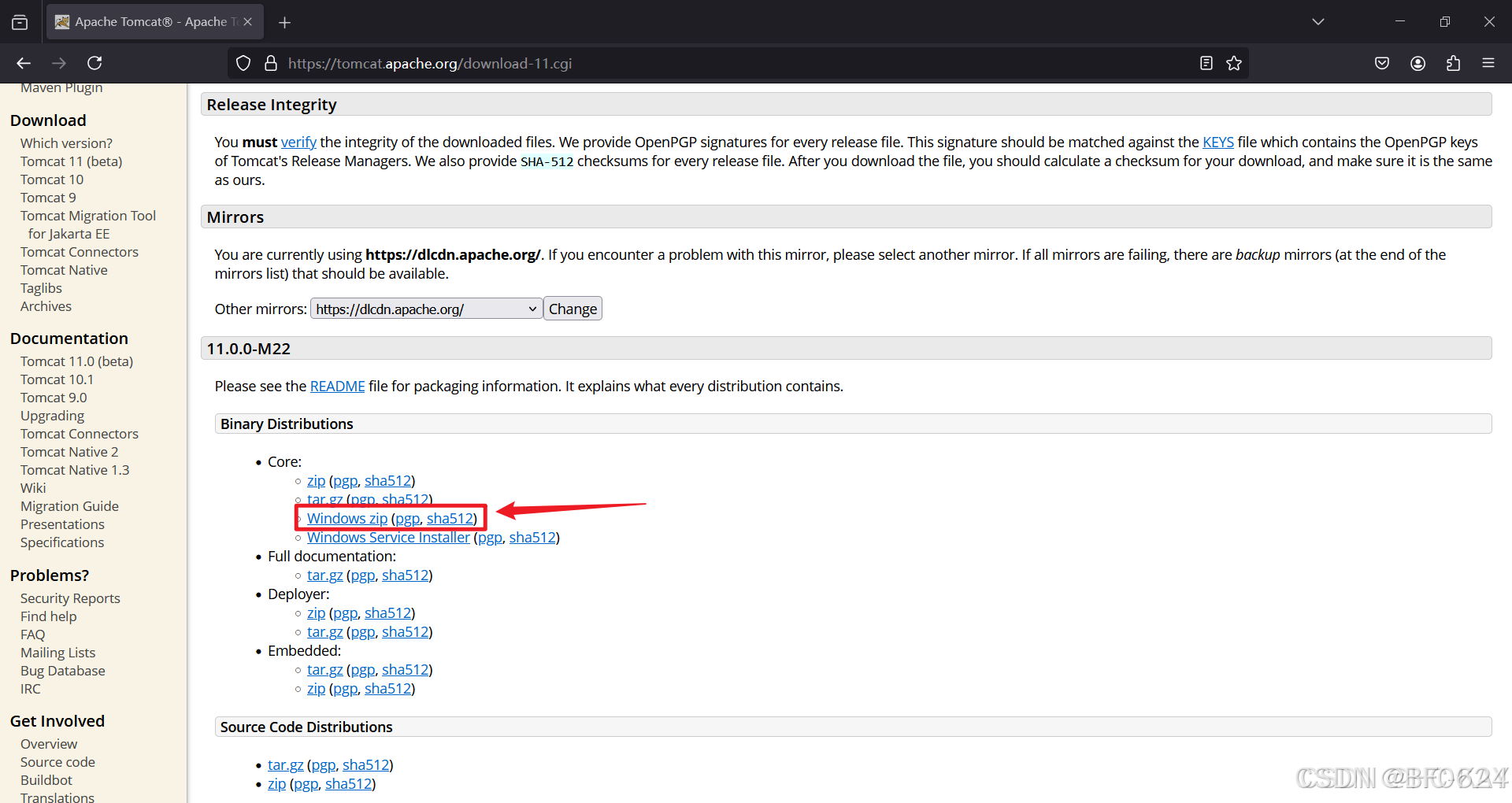This screenshot has height=803, width=1512.
Task: Show tracking protection shield info
Action: pos(243,63)
